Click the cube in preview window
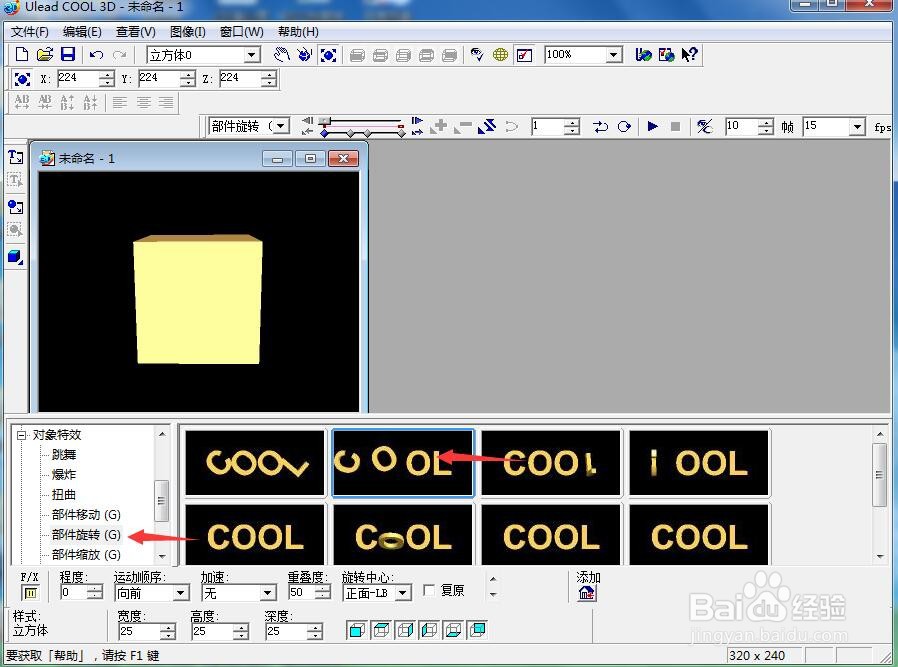Image resolution: width=898 pixels, height=667 pixels. click(x=198, y=299)
